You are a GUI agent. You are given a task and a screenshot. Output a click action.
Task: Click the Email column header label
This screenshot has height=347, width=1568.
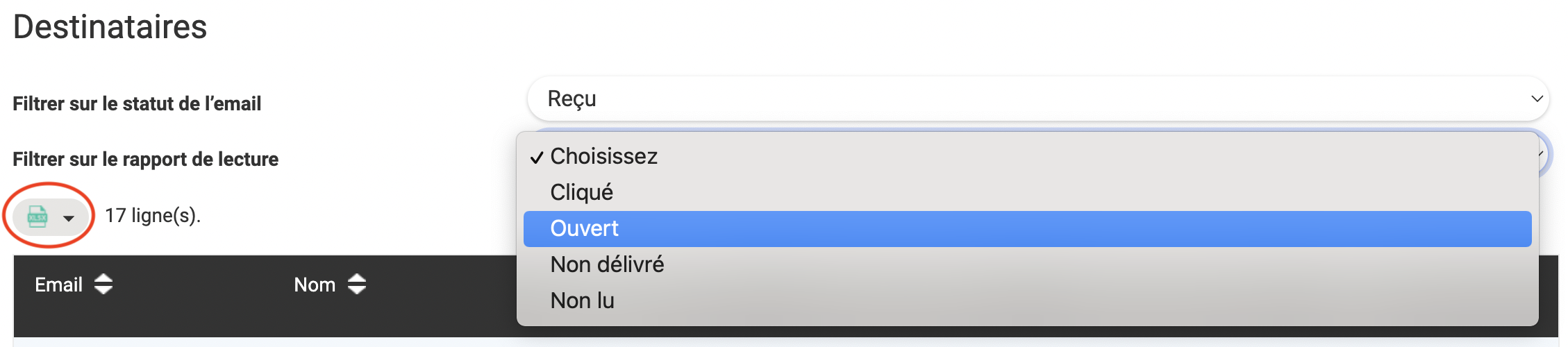(x=59, y=285)
